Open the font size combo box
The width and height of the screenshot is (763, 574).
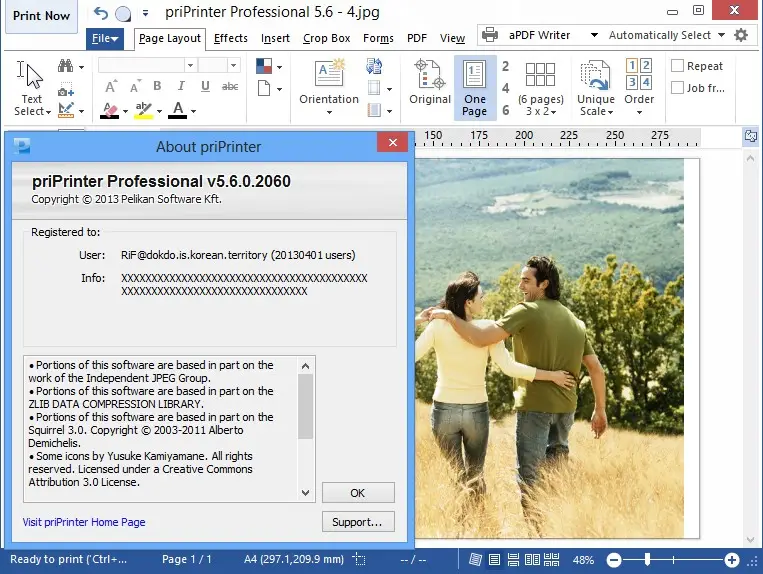[218, 65]
